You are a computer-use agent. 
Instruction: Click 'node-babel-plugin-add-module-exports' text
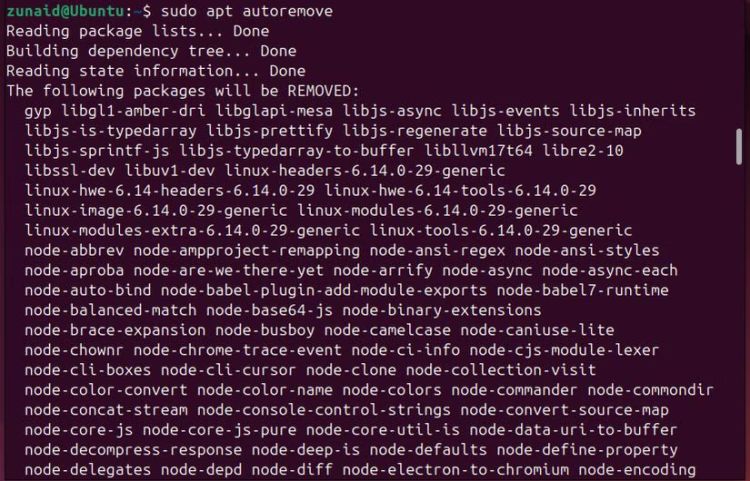coord(324,290)
